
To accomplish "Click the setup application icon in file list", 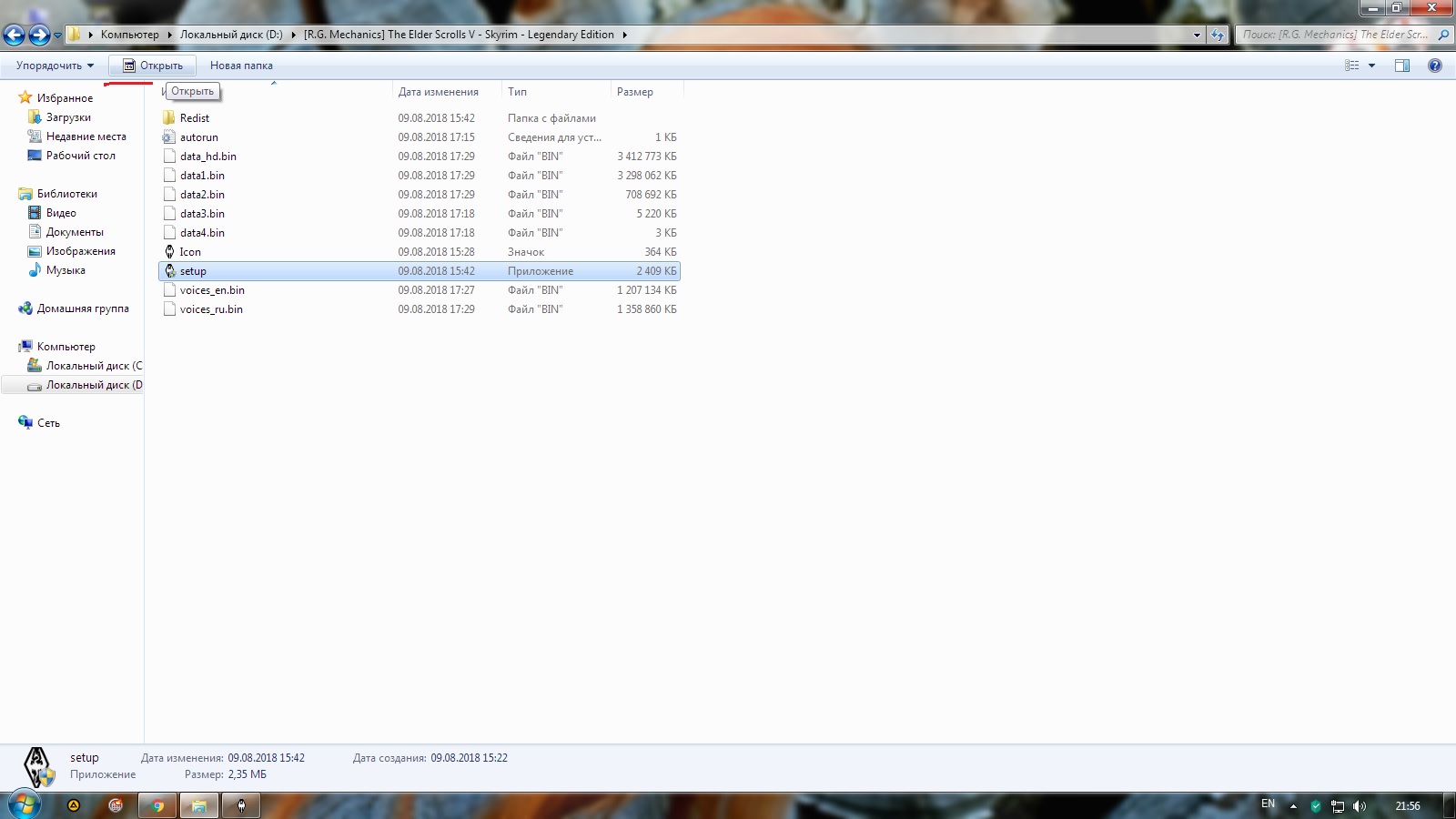I will coord(169,270).
